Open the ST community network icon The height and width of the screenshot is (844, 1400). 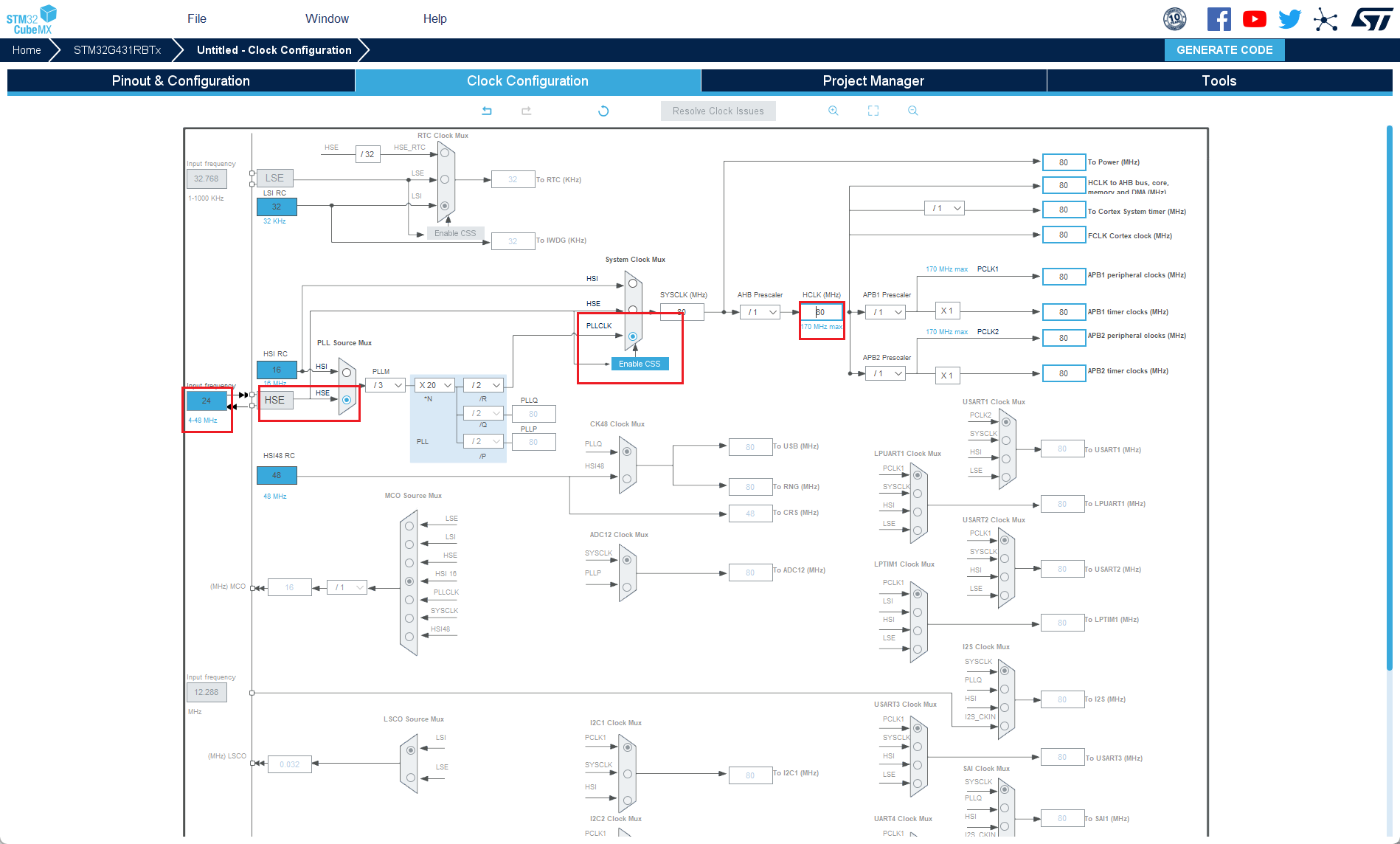[x=1325, y=19]
